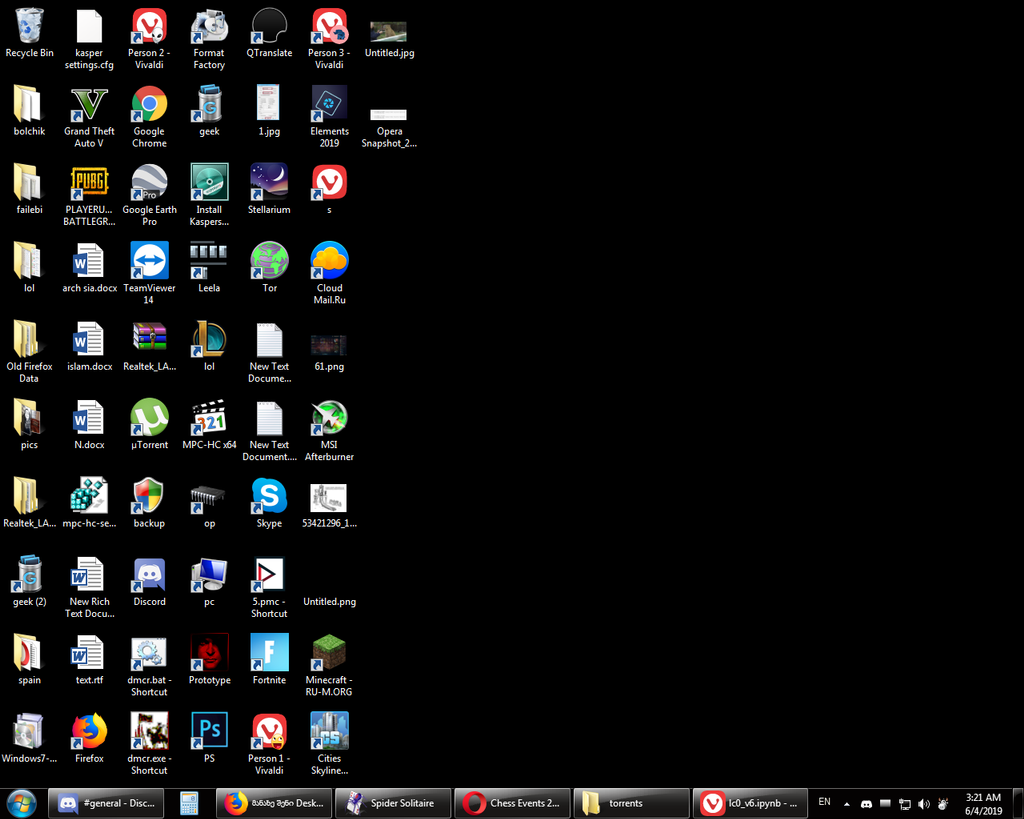Viewport: 1024px width, 819px height.
Task: Open the Calculator taskbar button
Action: (189, 803)
